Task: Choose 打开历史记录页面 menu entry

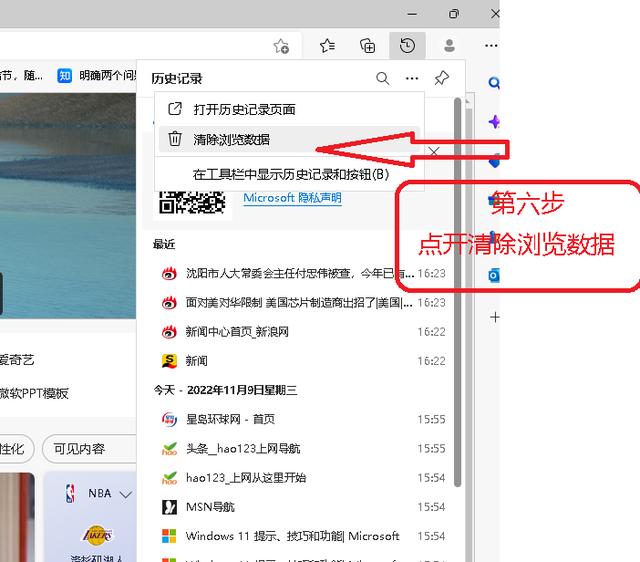Action: coord(289,109)
